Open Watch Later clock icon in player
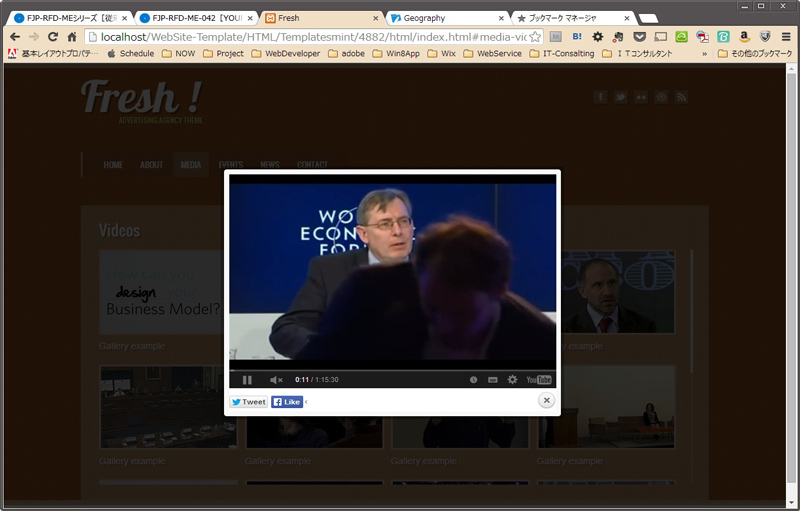 click(473, 379)
